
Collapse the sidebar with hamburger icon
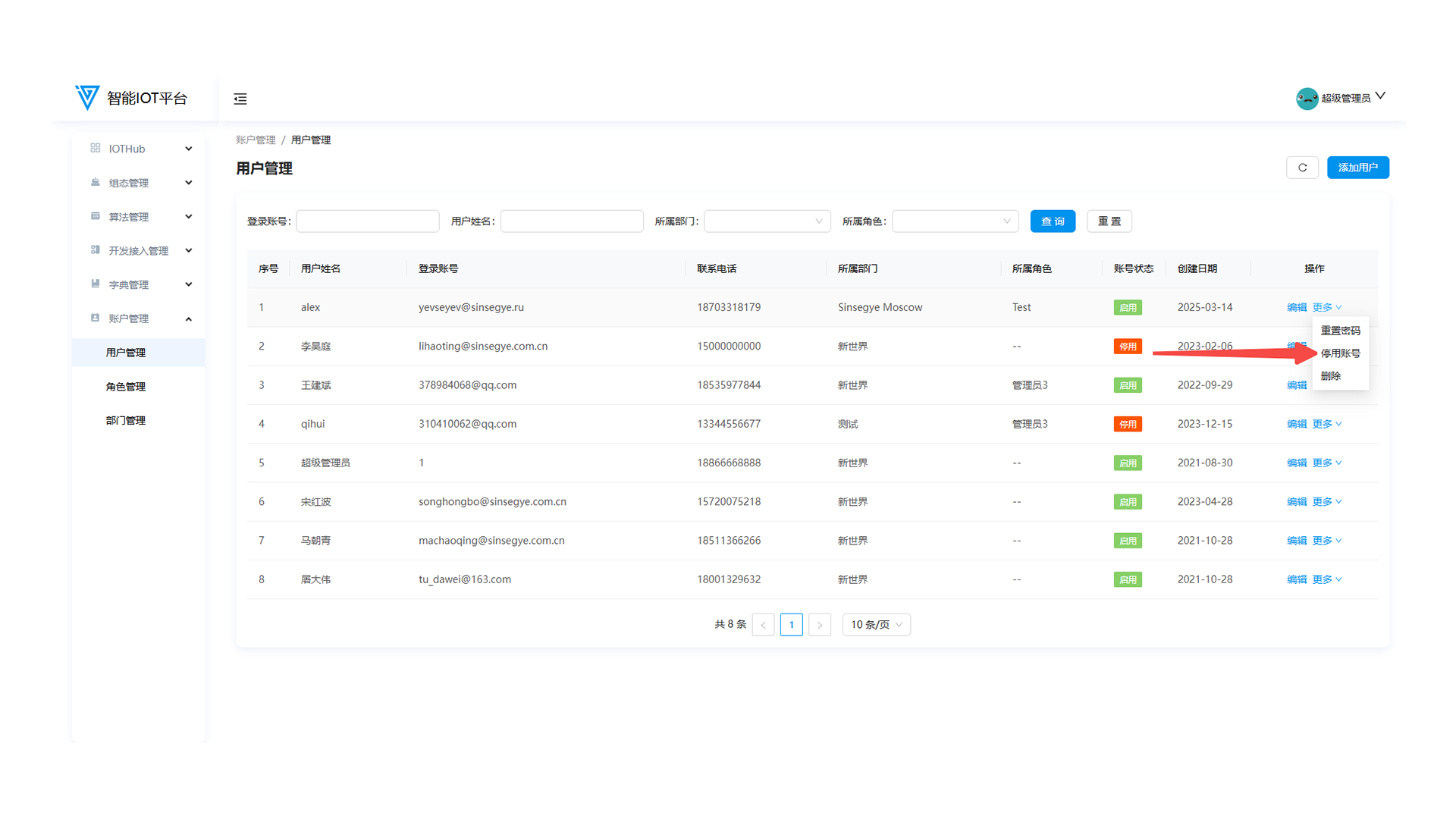[x=240, y=99]
